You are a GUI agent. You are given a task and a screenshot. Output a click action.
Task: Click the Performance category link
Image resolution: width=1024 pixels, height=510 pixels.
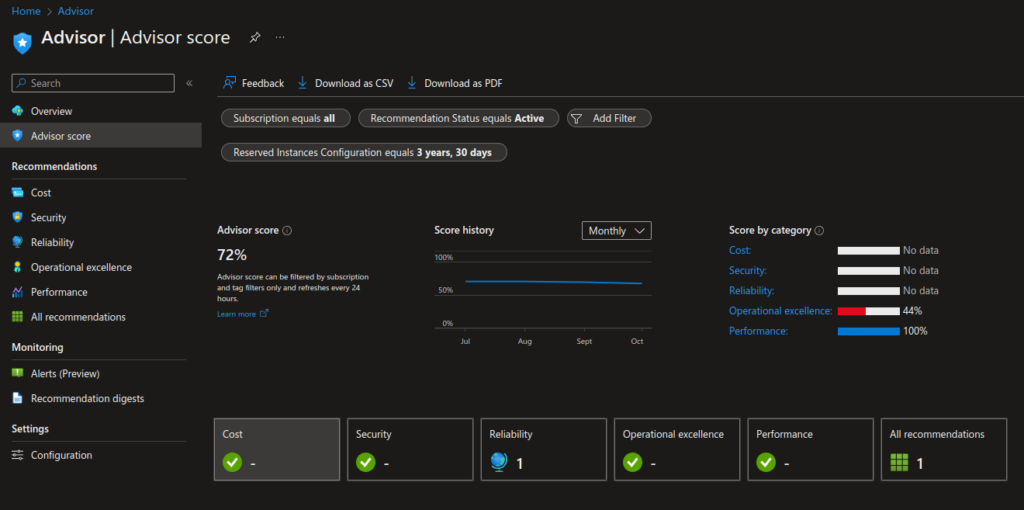tap(758, 331)
